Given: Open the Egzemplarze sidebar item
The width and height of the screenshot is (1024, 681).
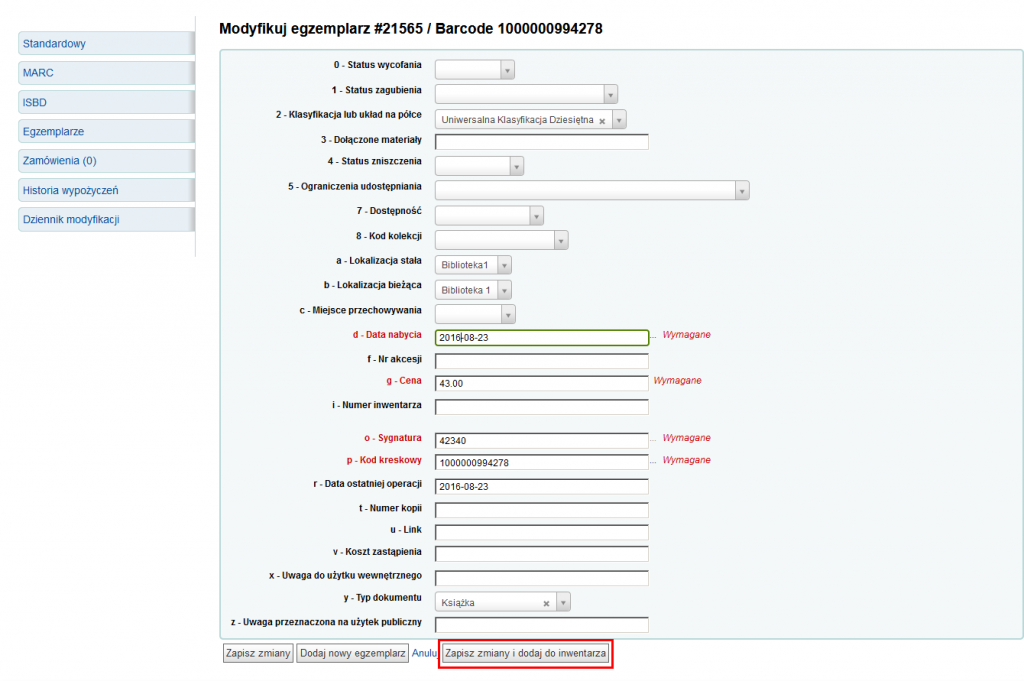Looking at the screenshot, I should [x=106, y=131].
